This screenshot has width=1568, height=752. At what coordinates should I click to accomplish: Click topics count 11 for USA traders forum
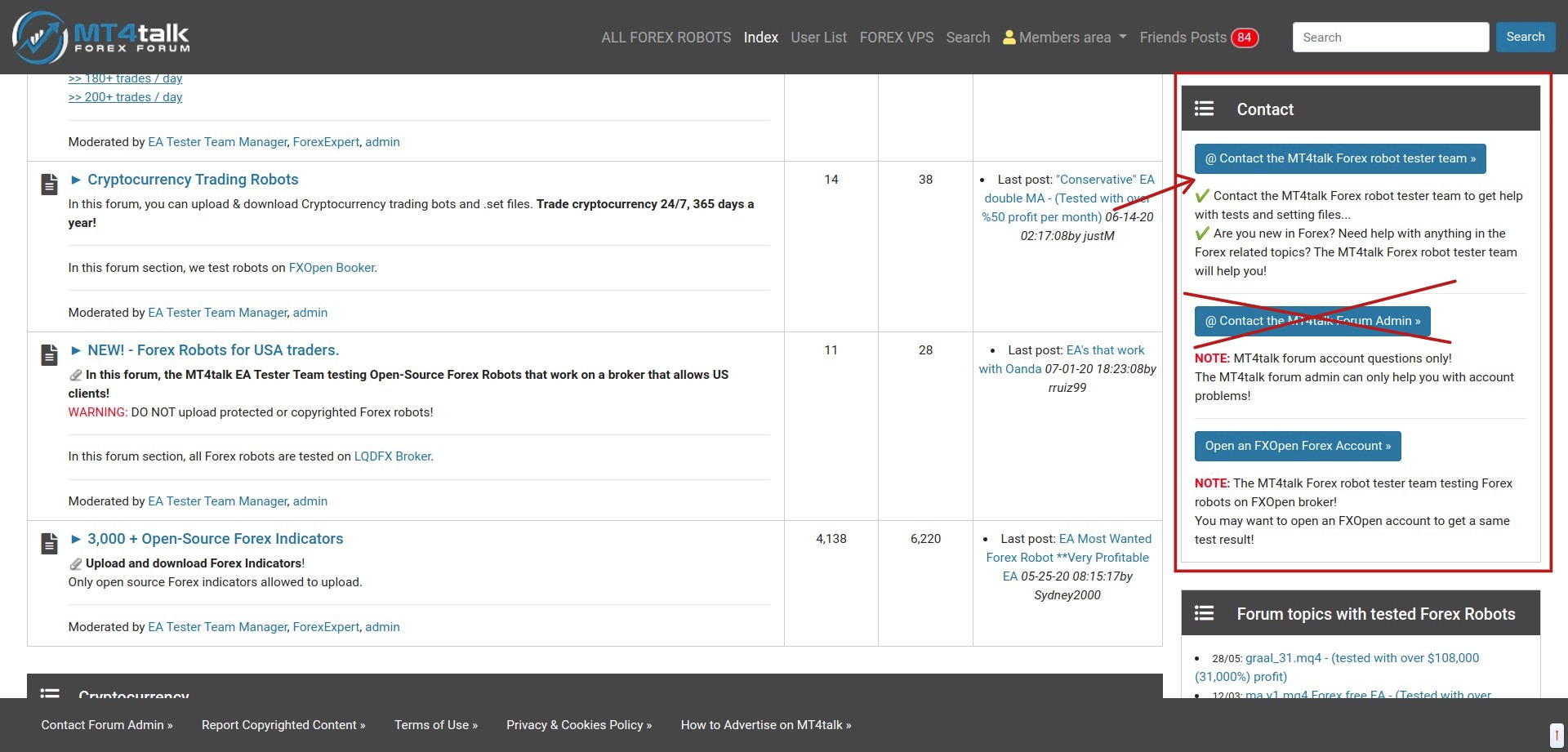click(831, 350)
